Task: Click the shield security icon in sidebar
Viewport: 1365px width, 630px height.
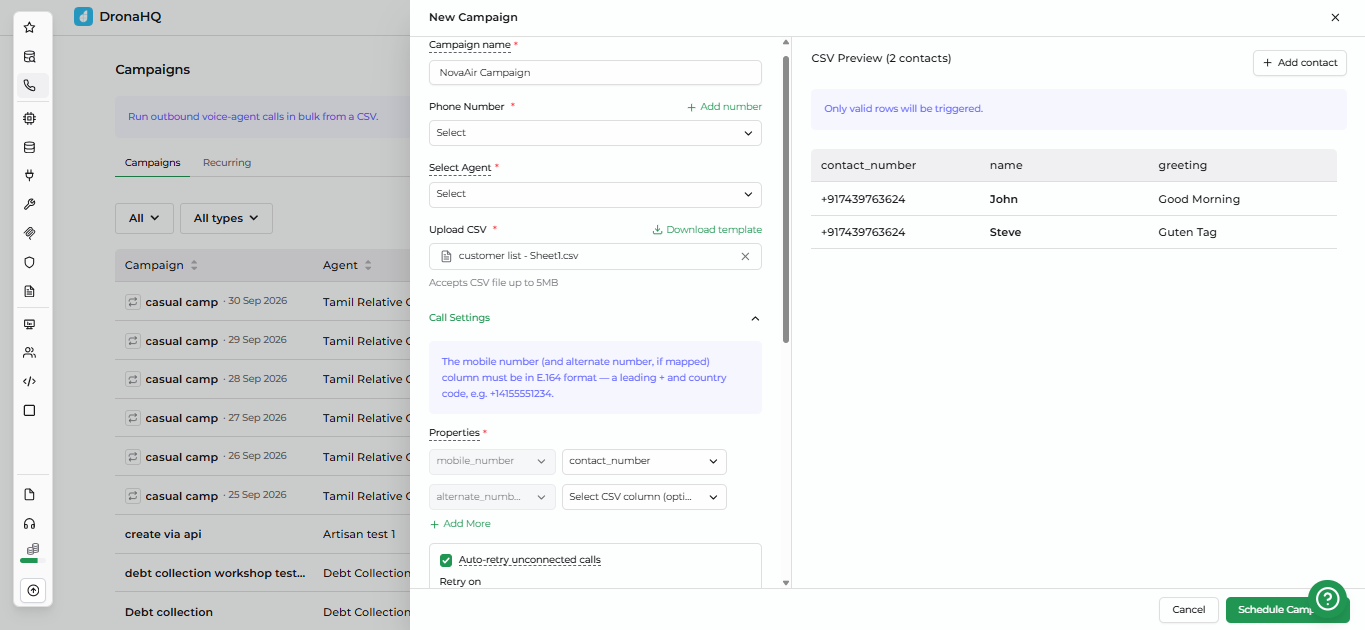Action: tap(29, 262)
